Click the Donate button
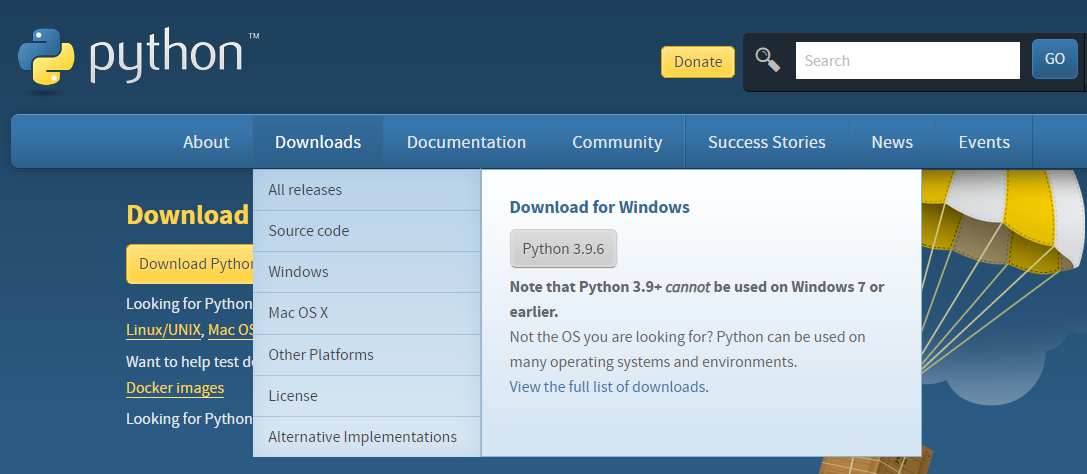 tap(697, 62)
